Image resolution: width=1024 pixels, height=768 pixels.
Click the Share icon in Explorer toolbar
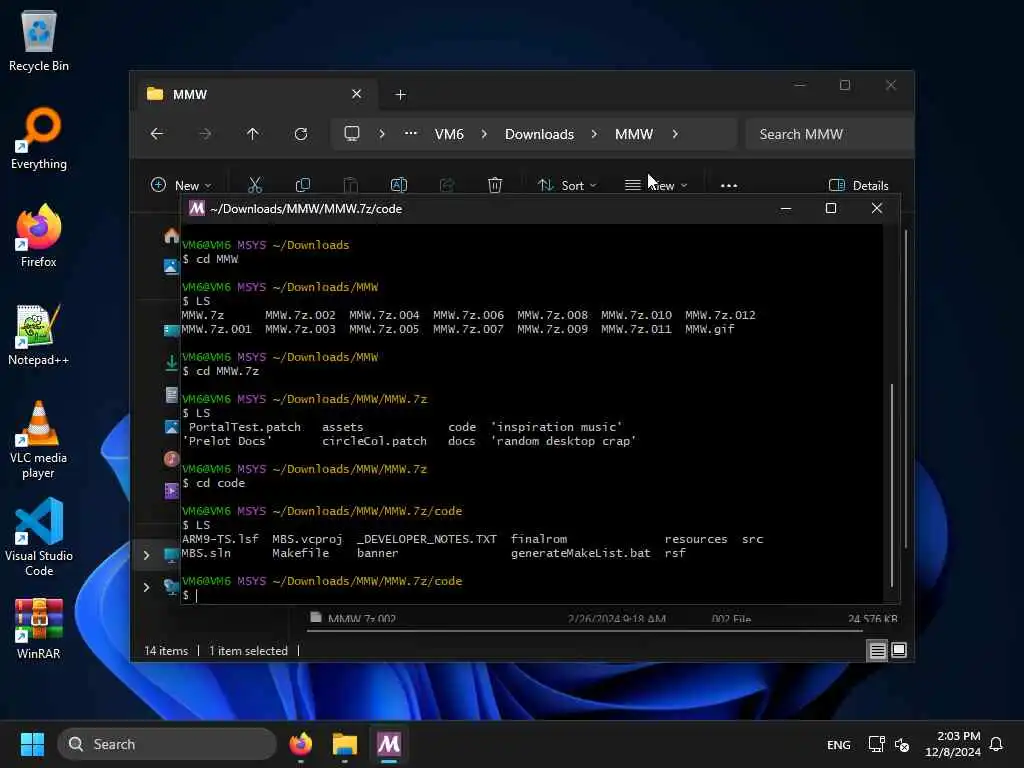click(447, 185)
